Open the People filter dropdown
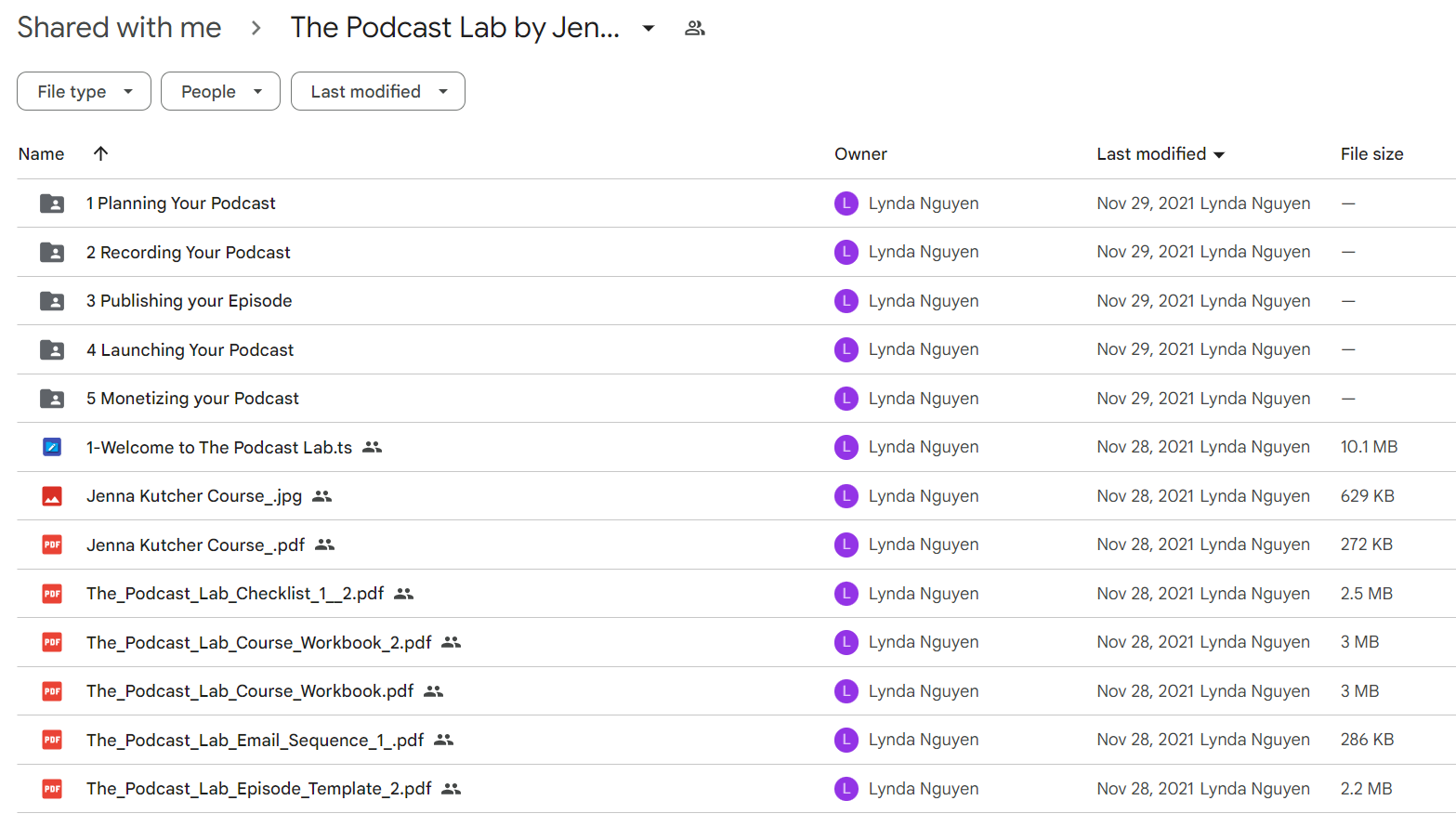1456x840 pixels. click(x=220, y=91)
